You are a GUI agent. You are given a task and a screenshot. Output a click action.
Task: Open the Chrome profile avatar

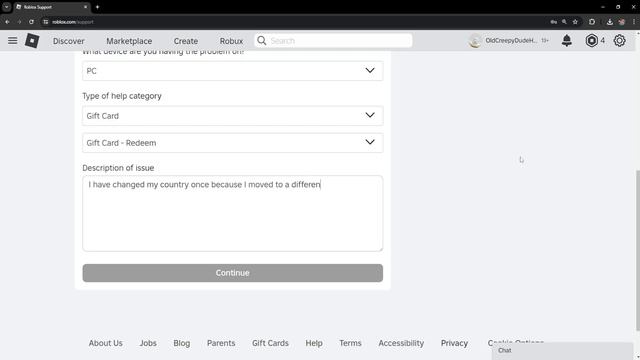coord(622,22)
